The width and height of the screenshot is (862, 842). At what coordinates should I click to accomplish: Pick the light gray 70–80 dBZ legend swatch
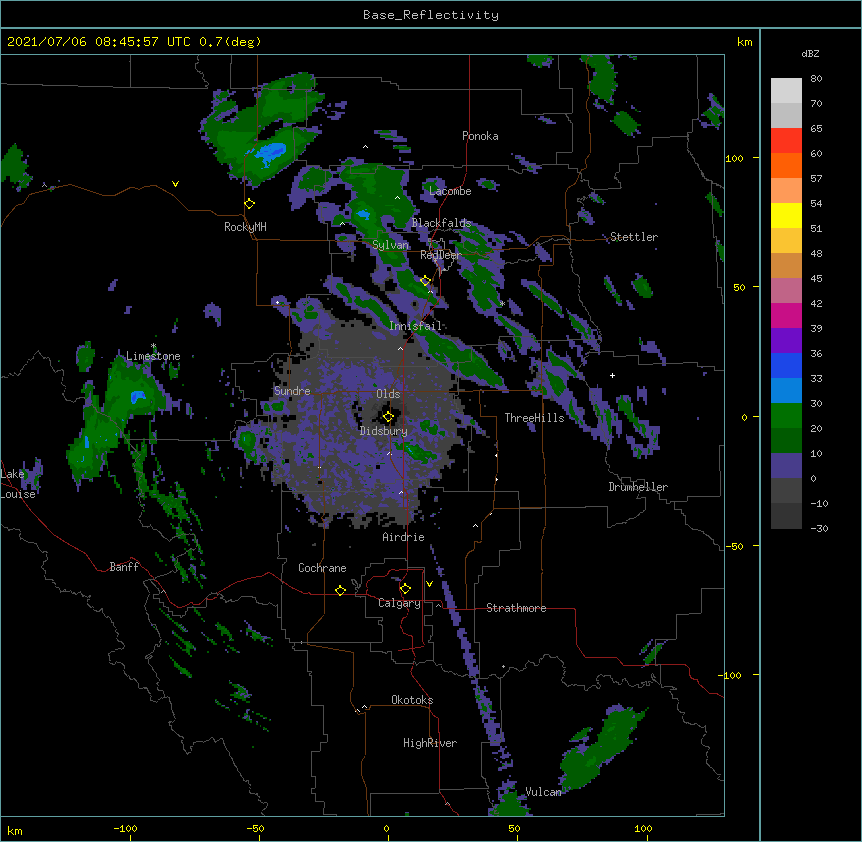786,91
